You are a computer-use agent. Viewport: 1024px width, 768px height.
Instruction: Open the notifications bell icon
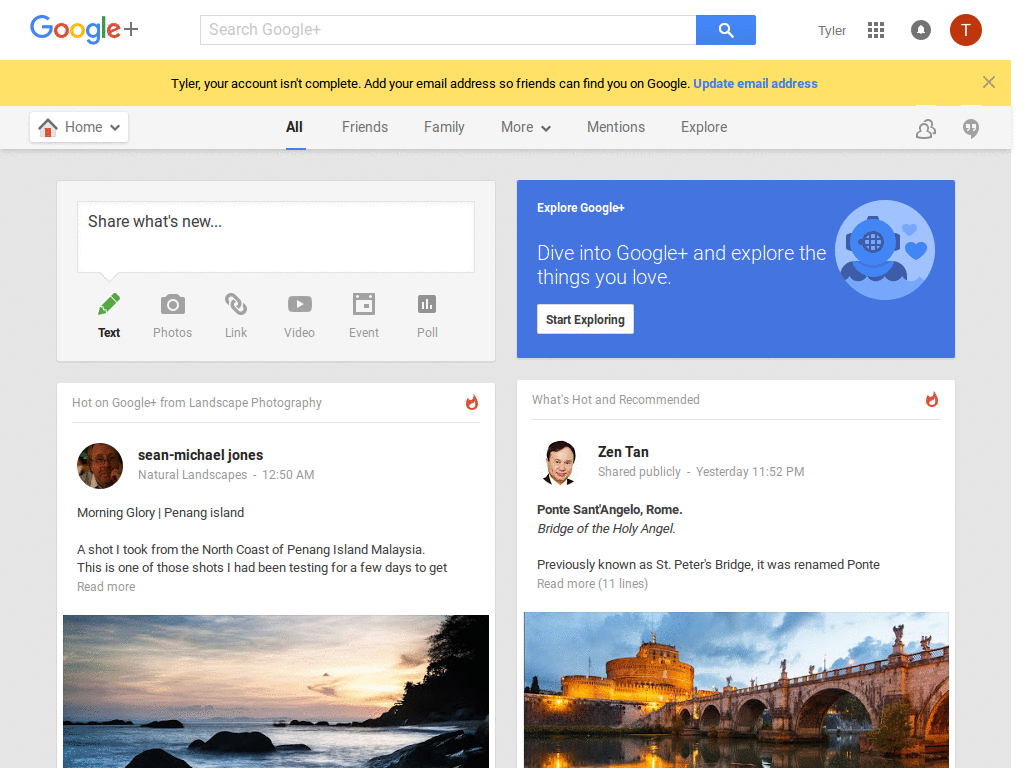click(x=921, y=30)
